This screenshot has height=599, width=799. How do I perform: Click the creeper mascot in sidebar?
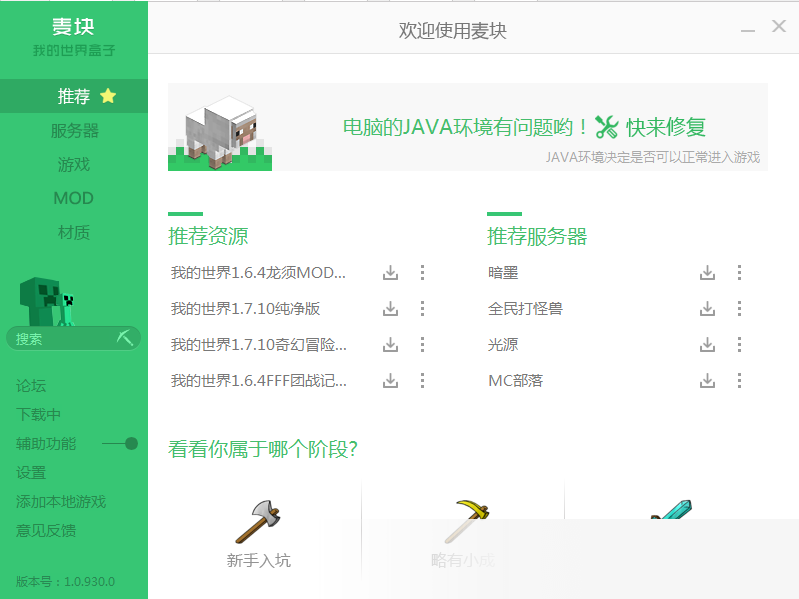click(47, 302)
